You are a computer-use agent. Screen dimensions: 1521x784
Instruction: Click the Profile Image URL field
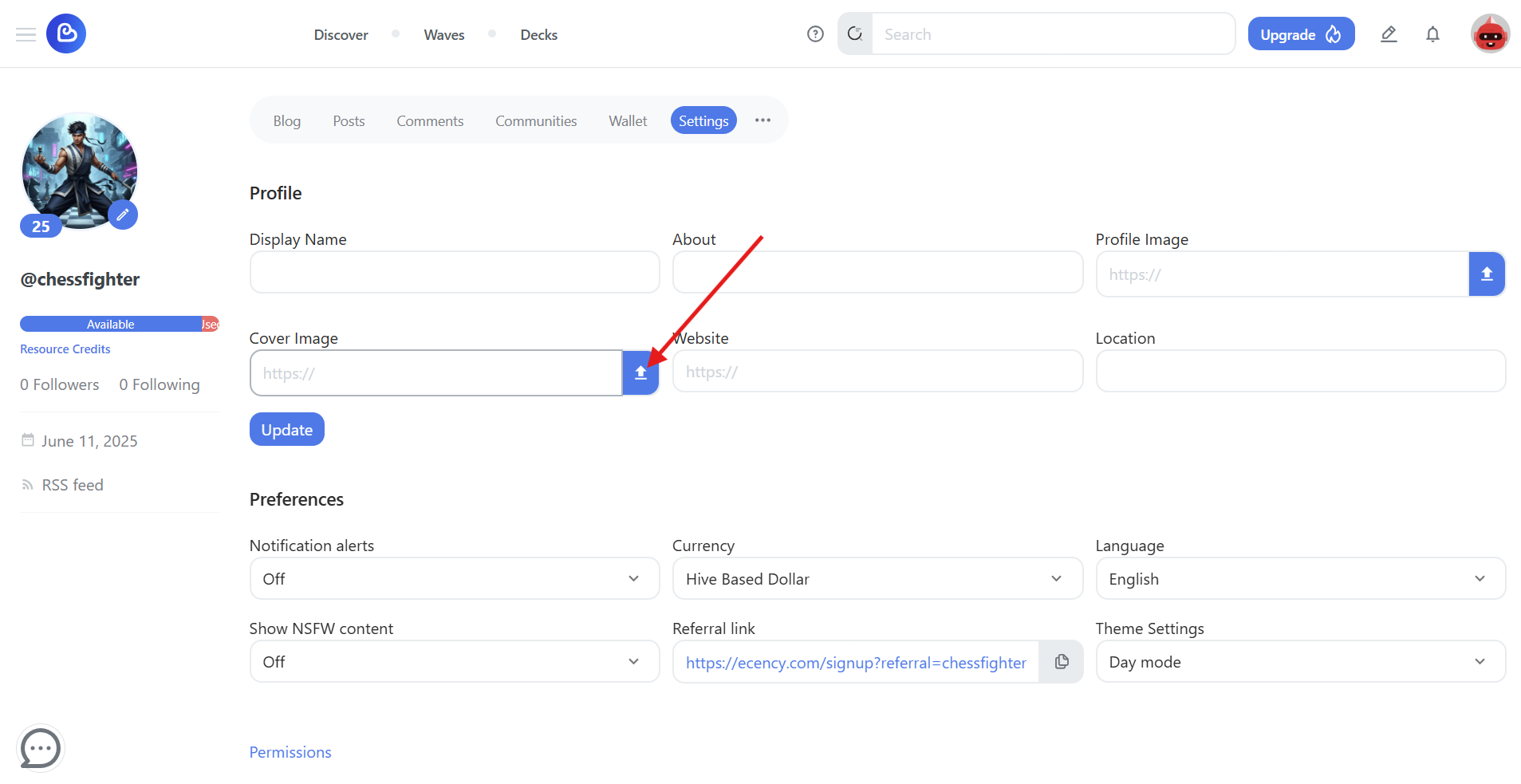(x=1283, y=274)
